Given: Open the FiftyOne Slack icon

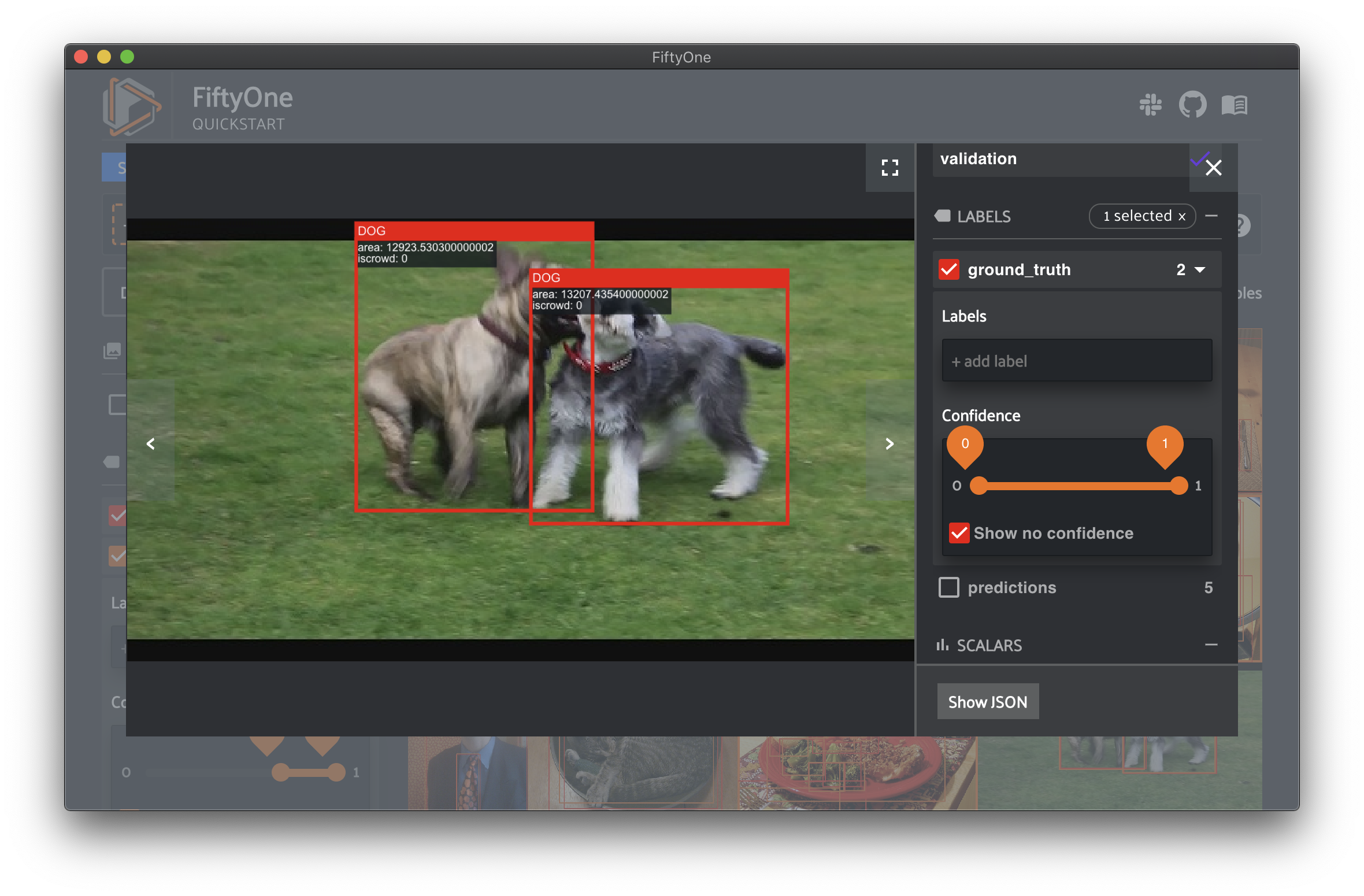Looking at the screenshot, I should point(1151,105).
